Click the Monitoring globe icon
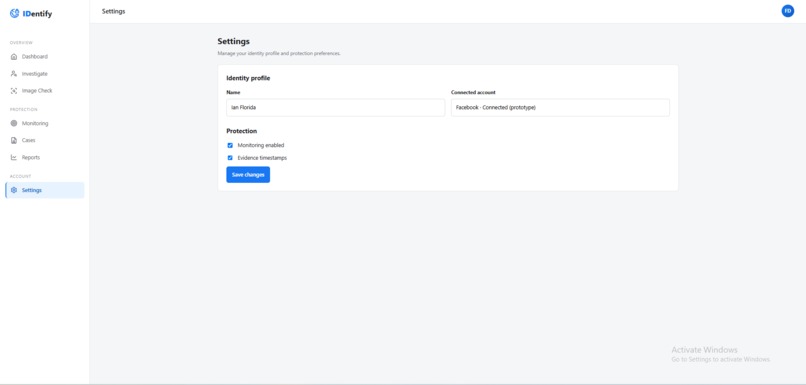Screen dimensions: 806x385 pos(14,123)
